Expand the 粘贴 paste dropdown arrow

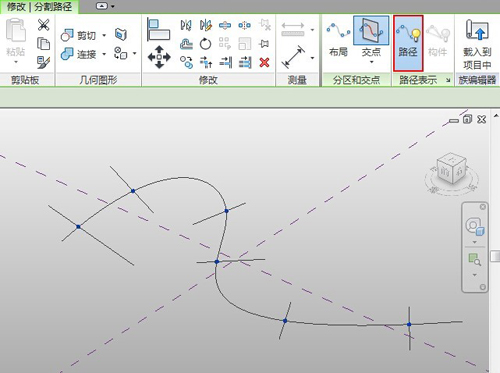point(16,62)
